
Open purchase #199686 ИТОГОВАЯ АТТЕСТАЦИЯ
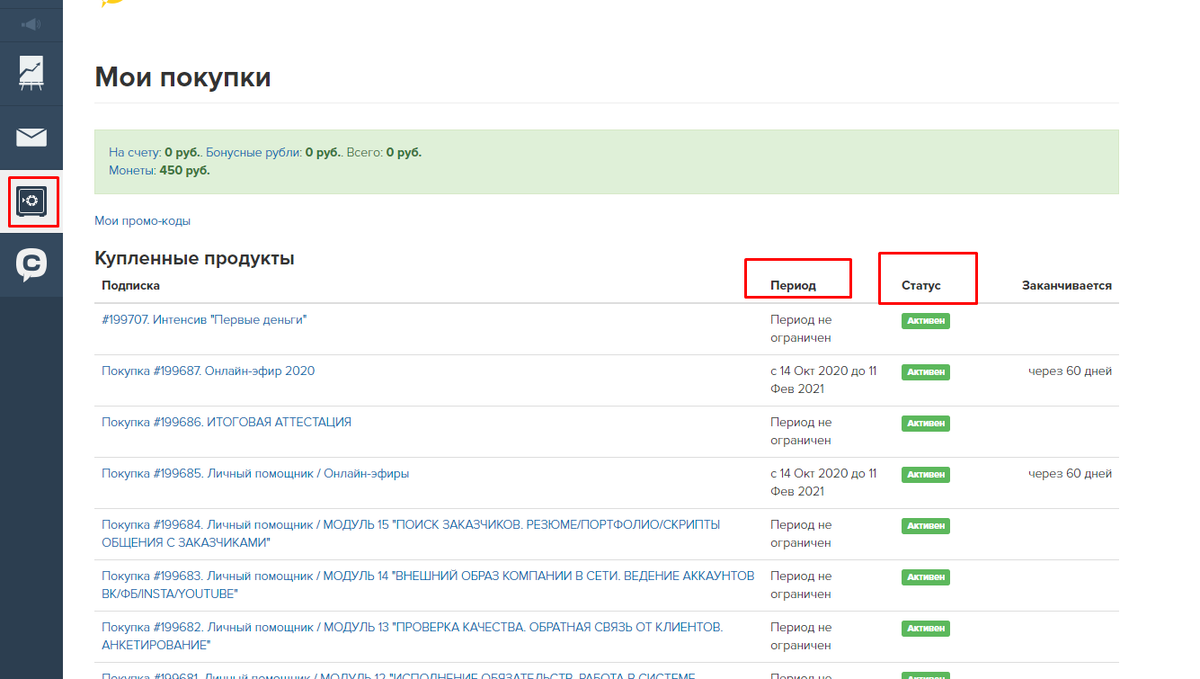click(x=226, y=422)
